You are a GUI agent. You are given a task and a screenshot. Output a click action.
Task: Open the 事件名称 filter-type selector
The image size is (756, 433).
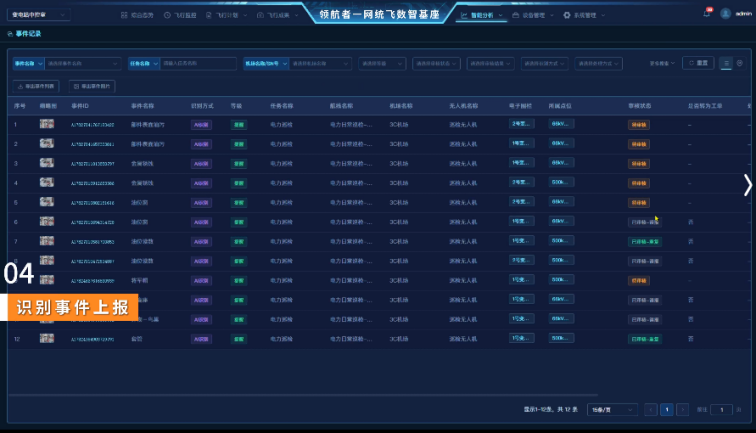(x=28, y=64)
